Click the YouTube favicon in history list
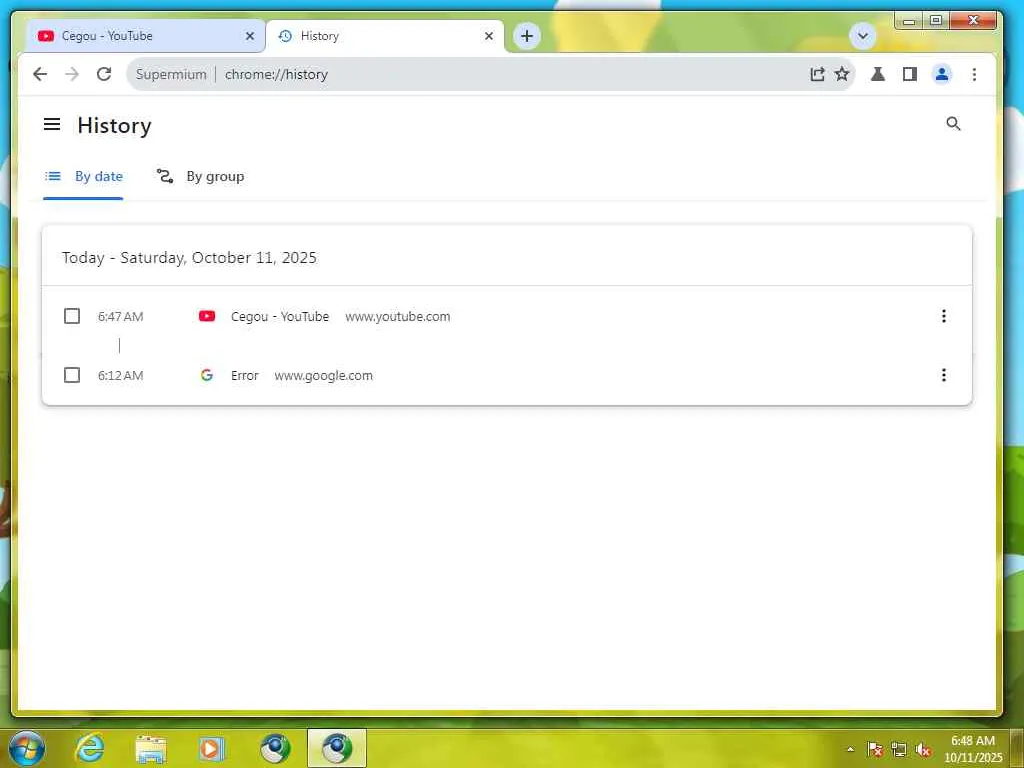1024x768 pixels. tap(207, 316)
